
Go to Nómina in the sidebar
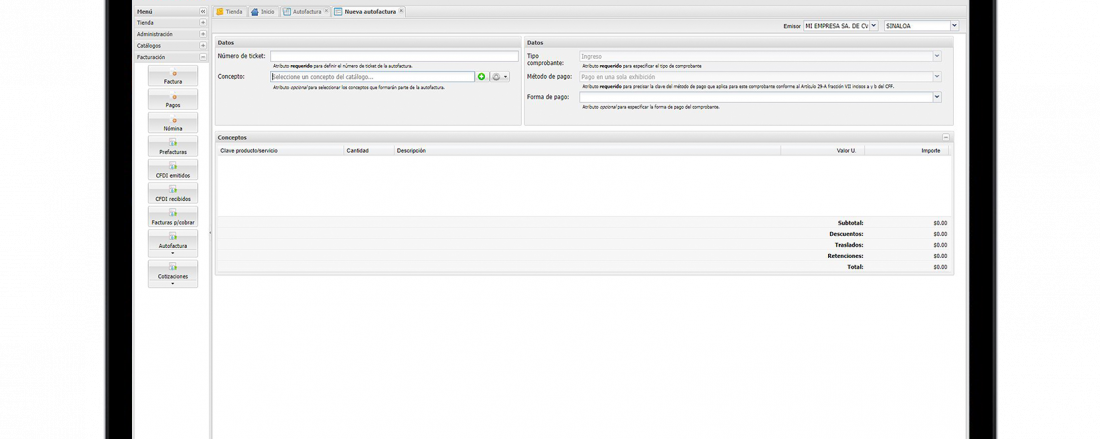click(173, 124)
